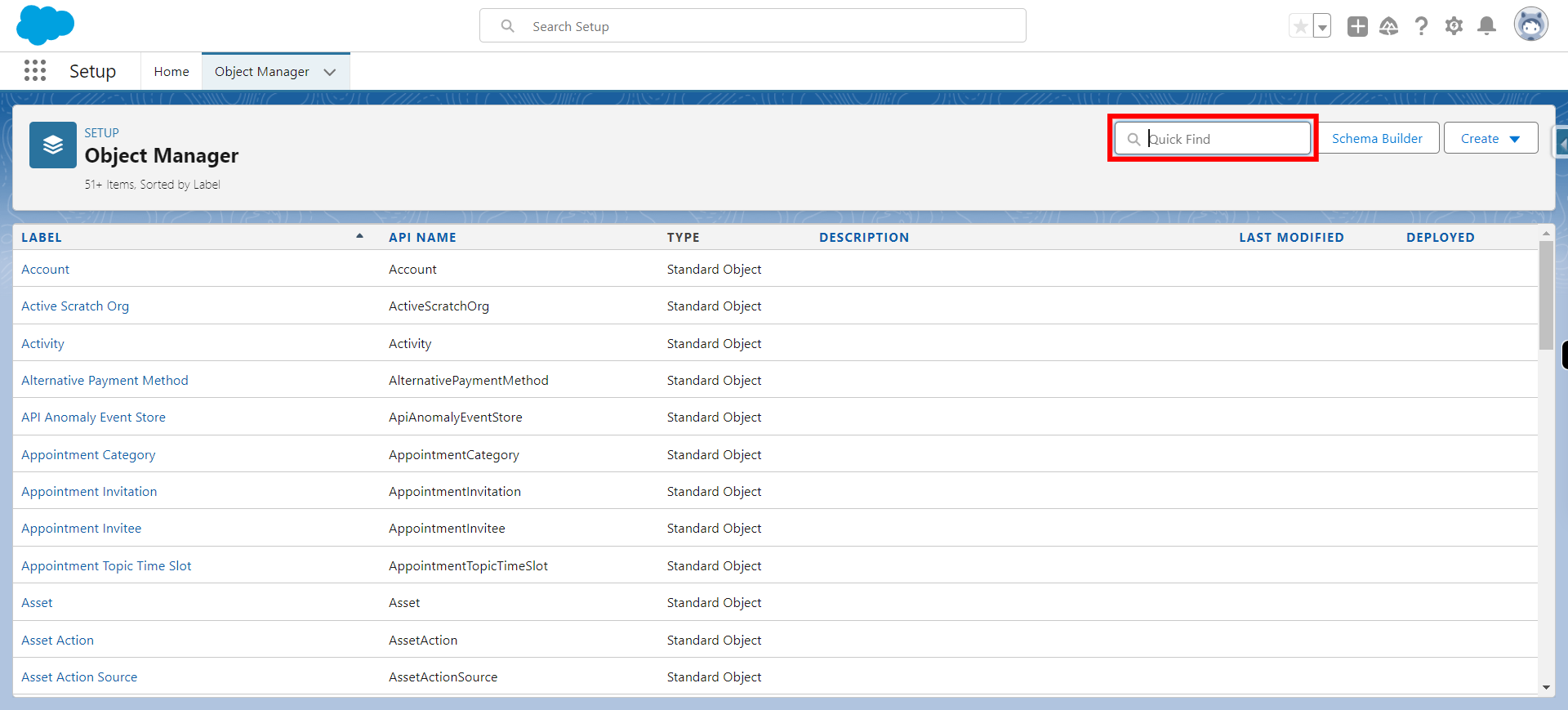Open the user profile avatar
The image size is (1568, 710).
click(1531, 25)
